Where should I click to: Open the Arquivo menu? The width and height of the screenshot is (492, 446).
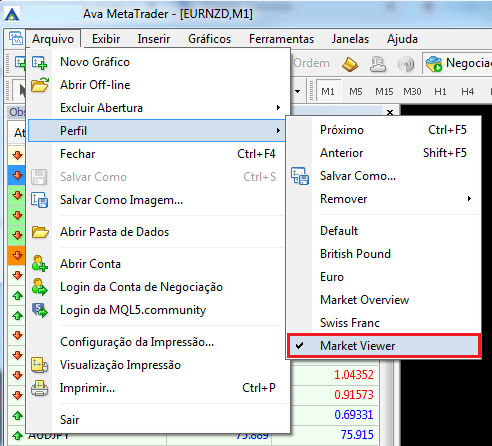[x=53, y=39]
